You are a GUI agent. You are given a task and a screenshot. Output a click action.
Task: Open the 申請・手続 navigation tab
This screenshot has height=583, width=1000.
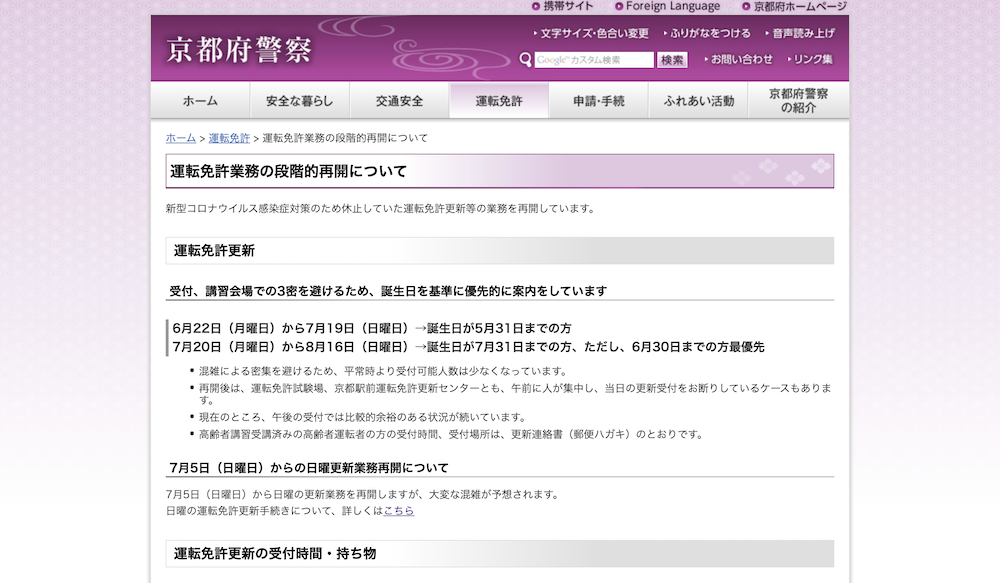pyautogui.click(x=598, y=101)
